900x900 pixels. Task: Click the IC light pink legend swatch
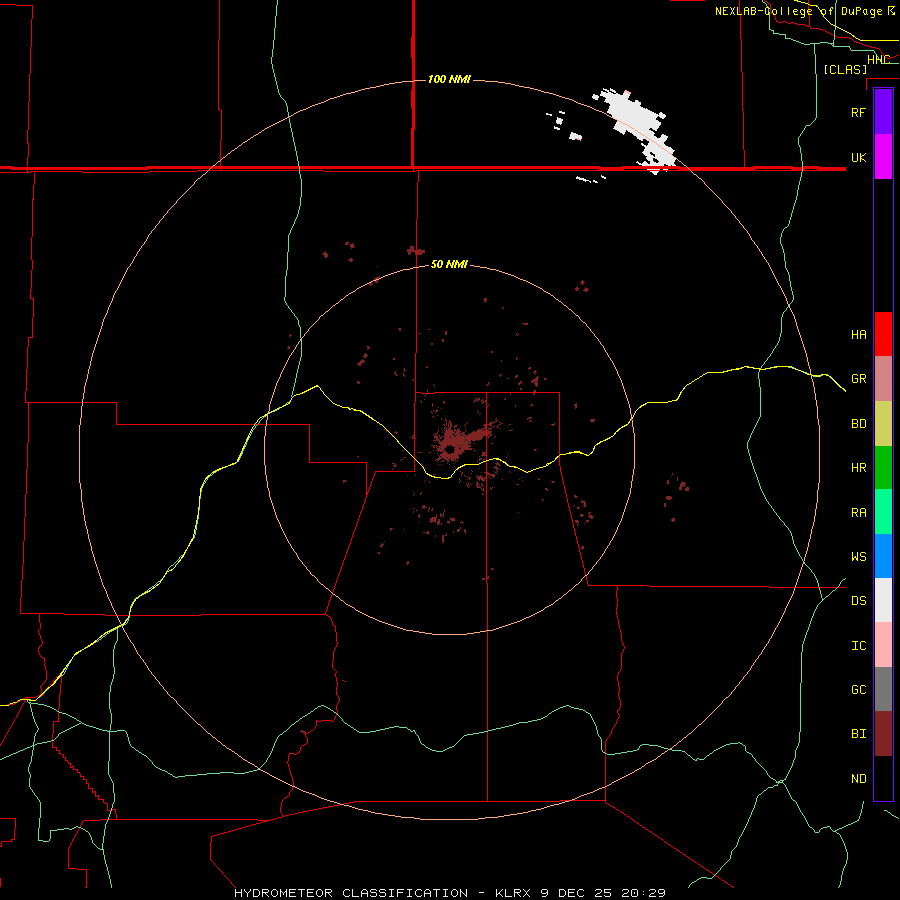pos(883,645)
